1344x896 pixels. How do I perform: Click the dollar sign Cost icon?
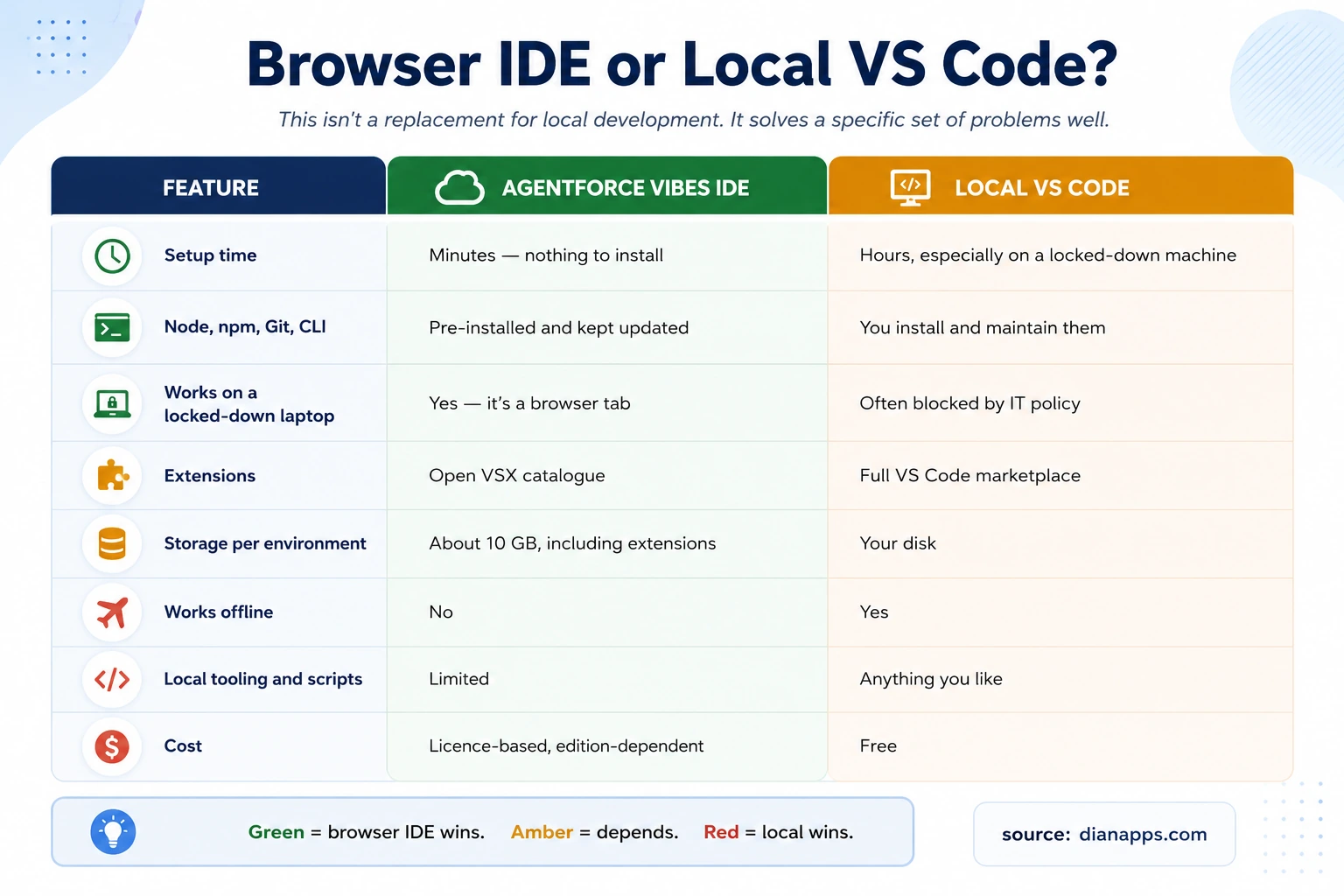coord(112,746)
